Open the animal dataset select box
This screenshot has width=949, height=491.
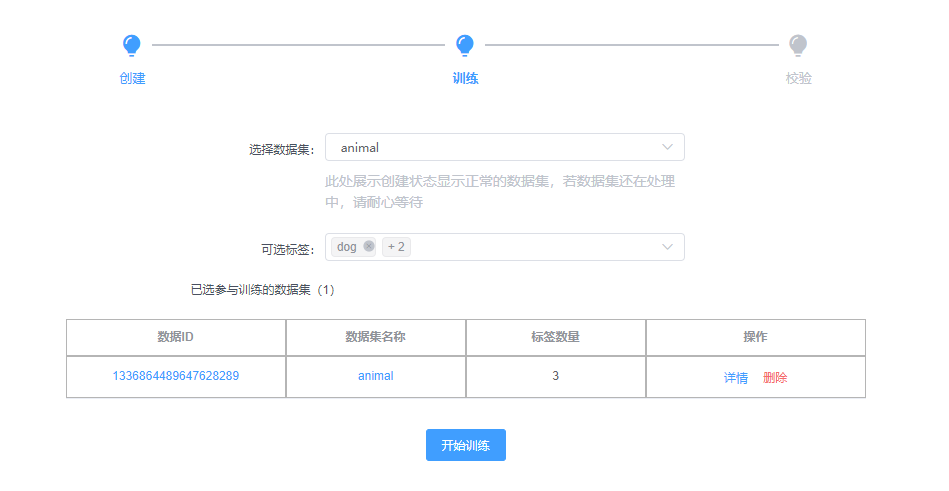505,147
